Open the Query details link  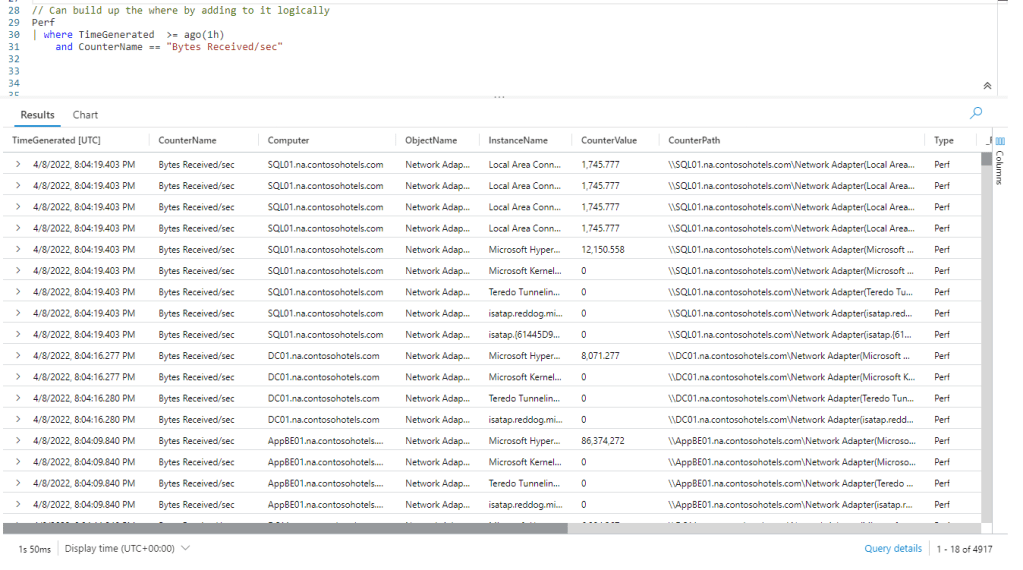pos(893,549)
